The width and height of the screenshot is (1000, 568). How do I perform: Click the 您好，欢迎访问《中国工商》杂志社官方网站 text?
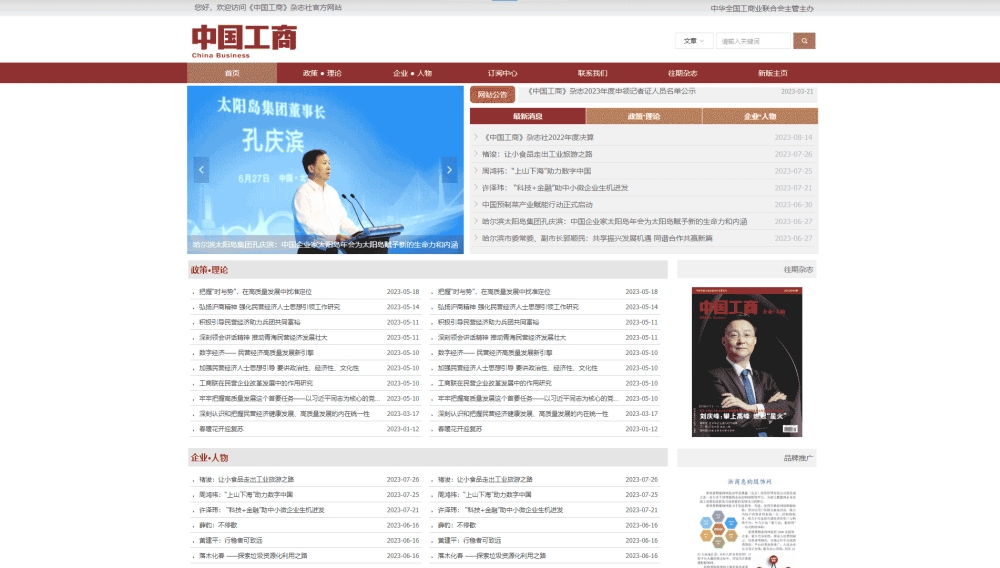[268, 8]
